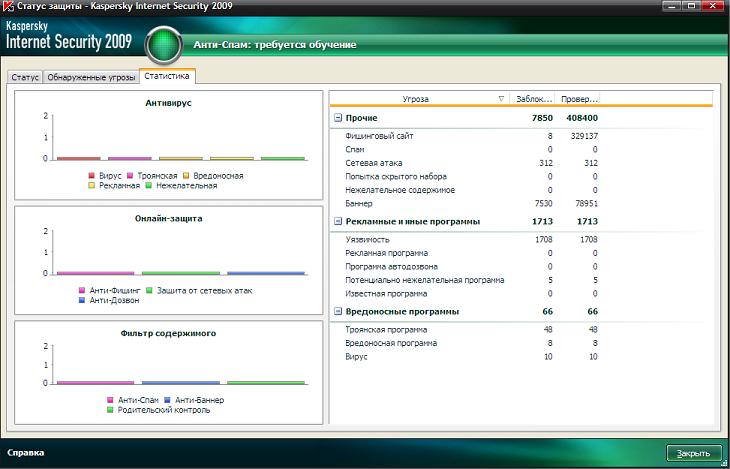The width and height of the screenshot is (730, 469).
Task: Click the orange Вредоносная legend swatch
Action: coord(186,176)
